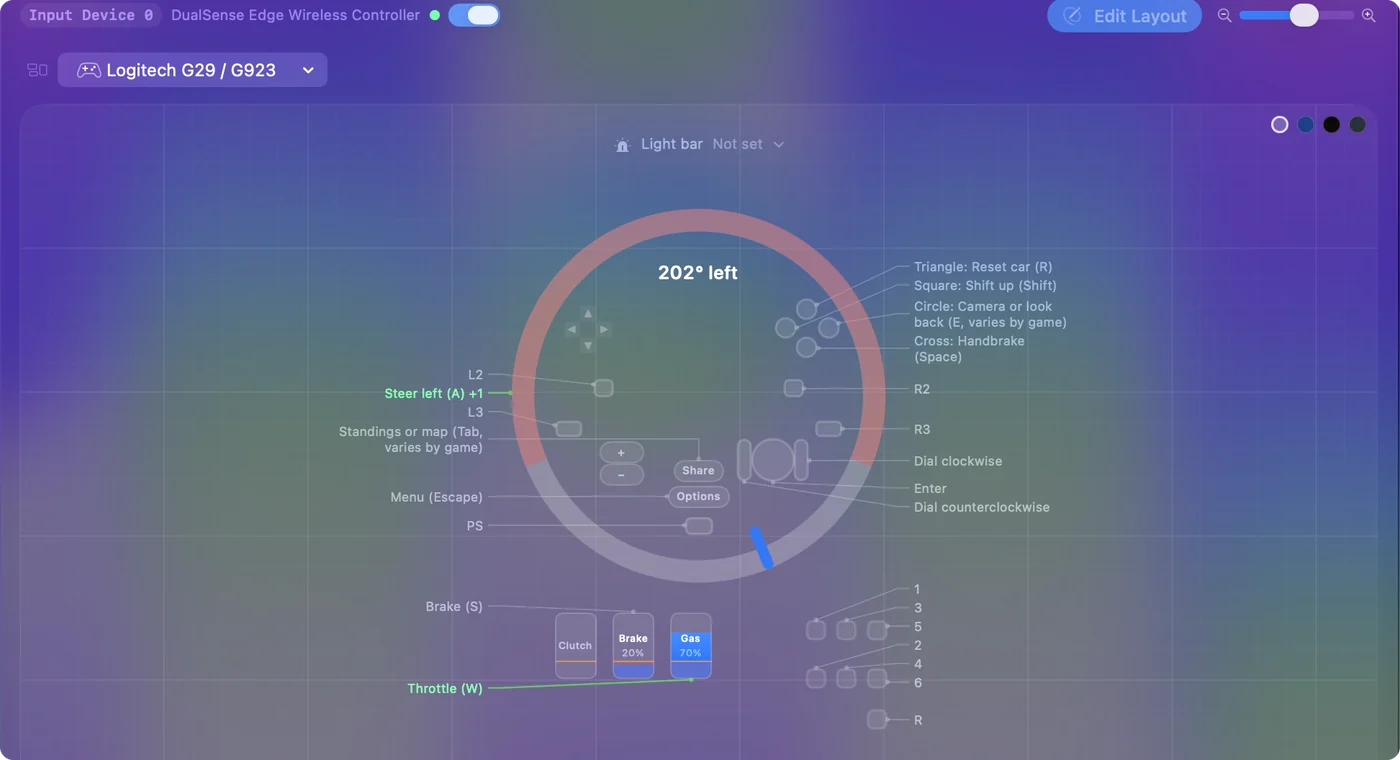Click the dial counterclockwise segment

click(x=744, y=460)
